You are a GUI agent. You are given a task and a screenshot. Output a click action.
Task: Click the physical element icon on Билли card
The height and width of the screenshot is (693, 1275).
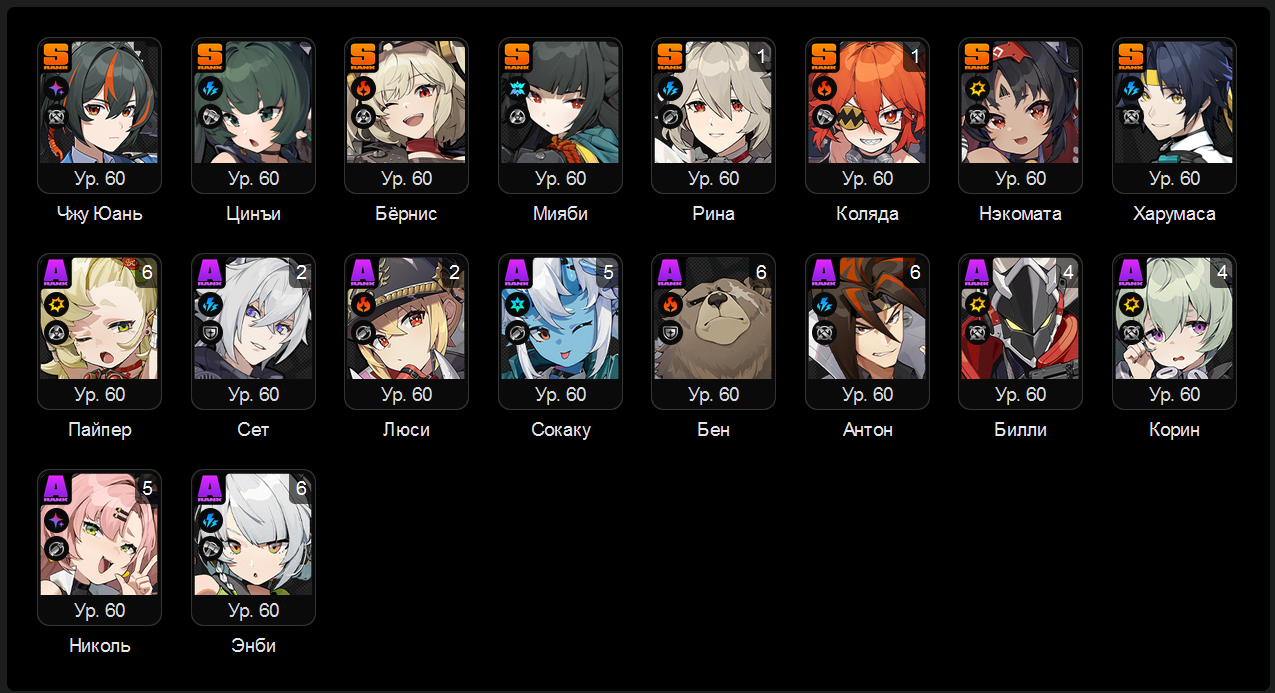tap(978, 303)
